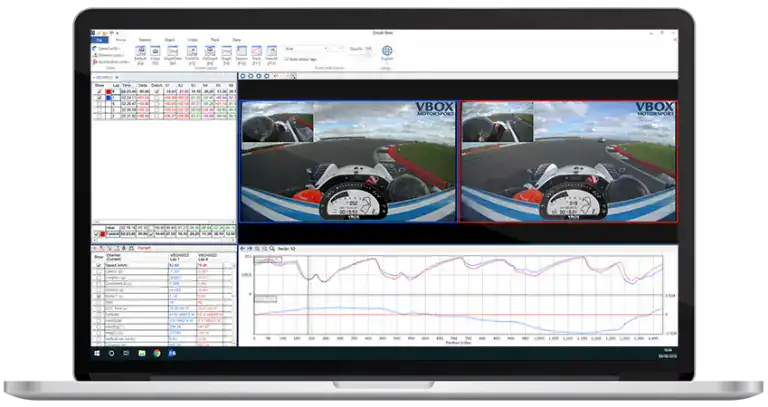
Task: Toggle the Auto resize tabs checkbox
Action: click(287, 59)
